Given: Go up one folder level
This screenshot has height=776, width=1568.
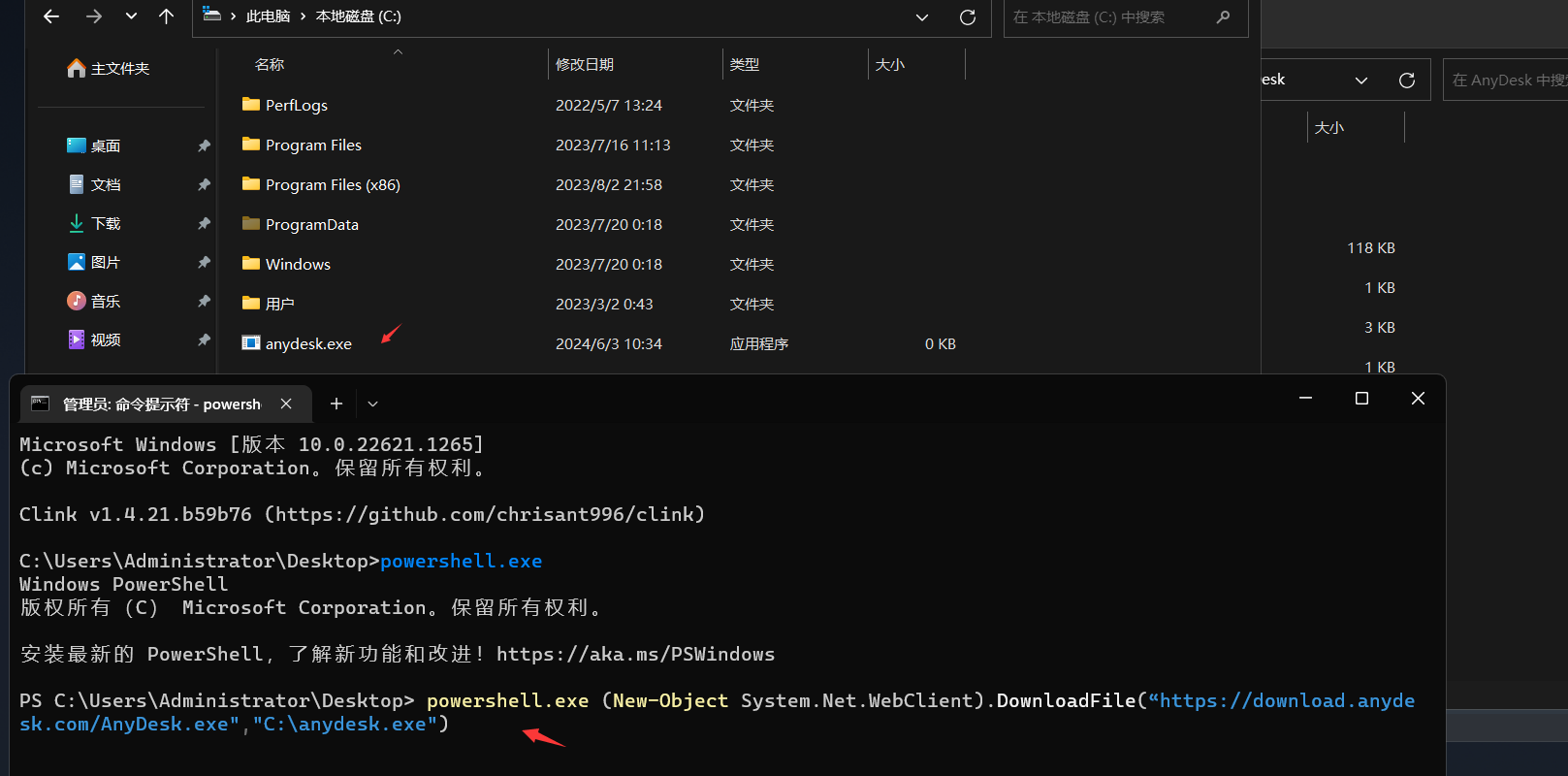Looking at the screenshot, I should pyautogui.click(x=166, y=16).
